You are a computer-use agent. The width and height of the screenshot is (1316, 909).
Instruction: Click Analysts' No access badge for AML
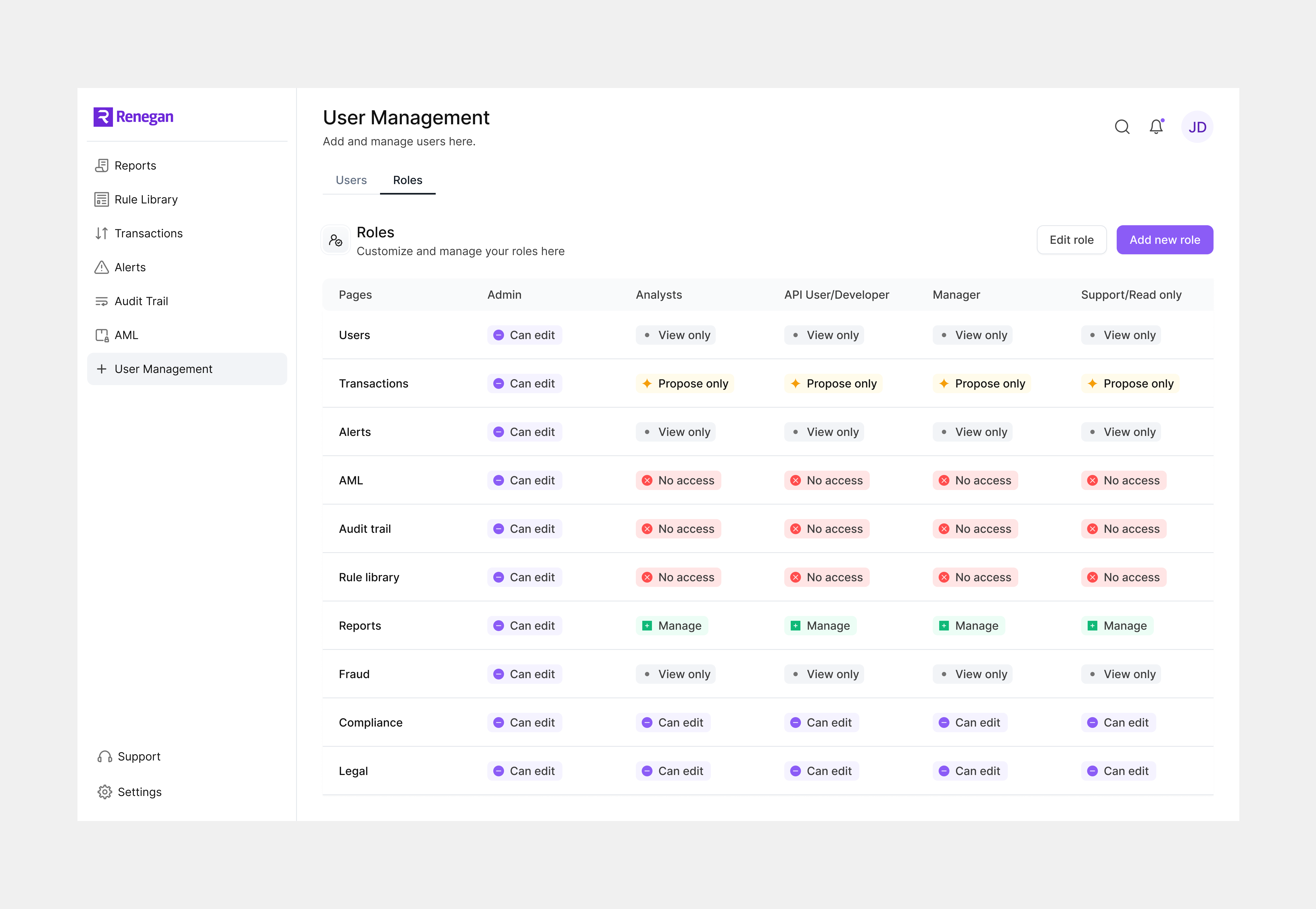click(678, 481)
